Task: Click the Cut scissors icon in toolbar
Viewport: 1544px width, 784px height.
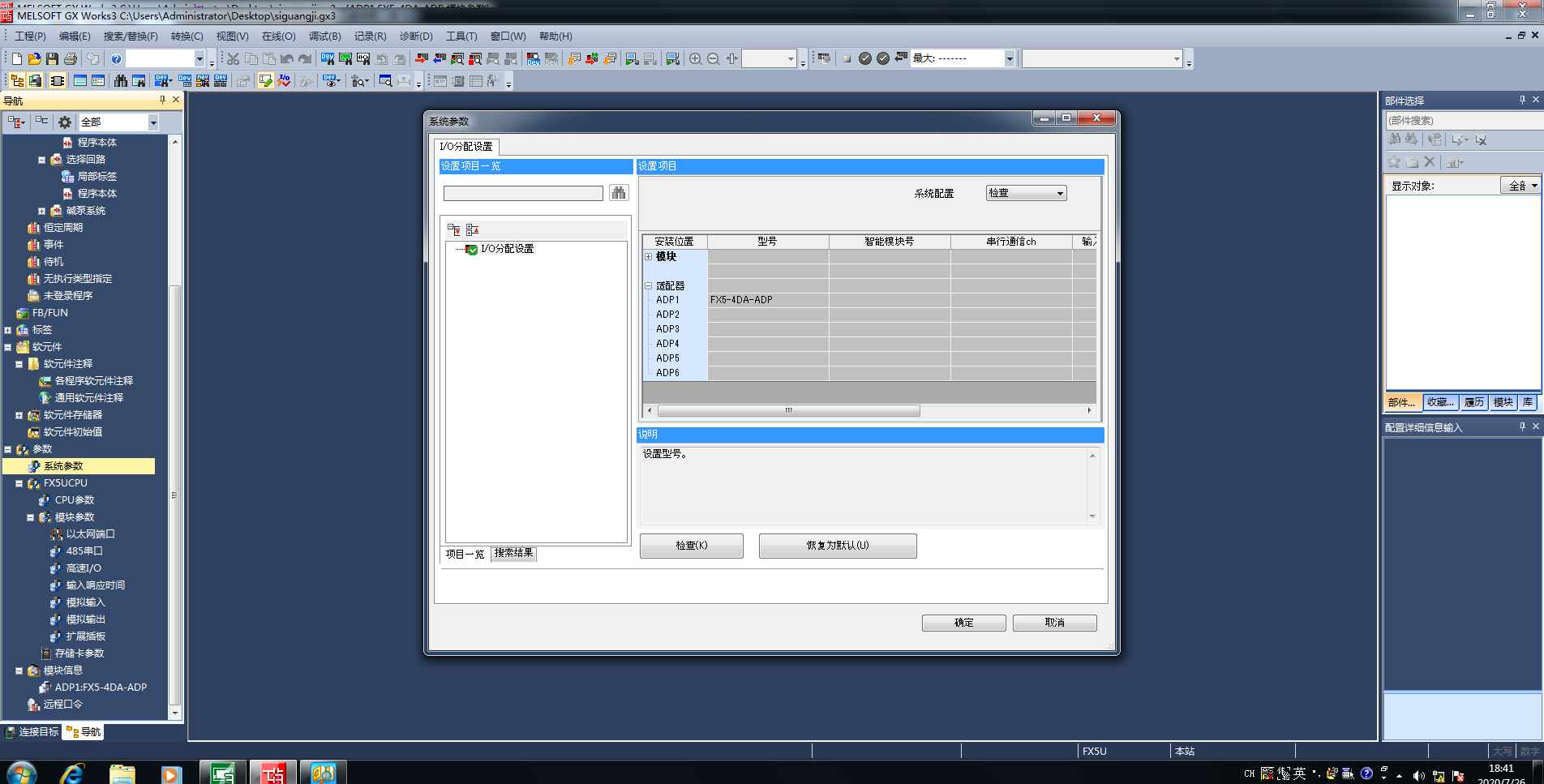Action: 233,58
